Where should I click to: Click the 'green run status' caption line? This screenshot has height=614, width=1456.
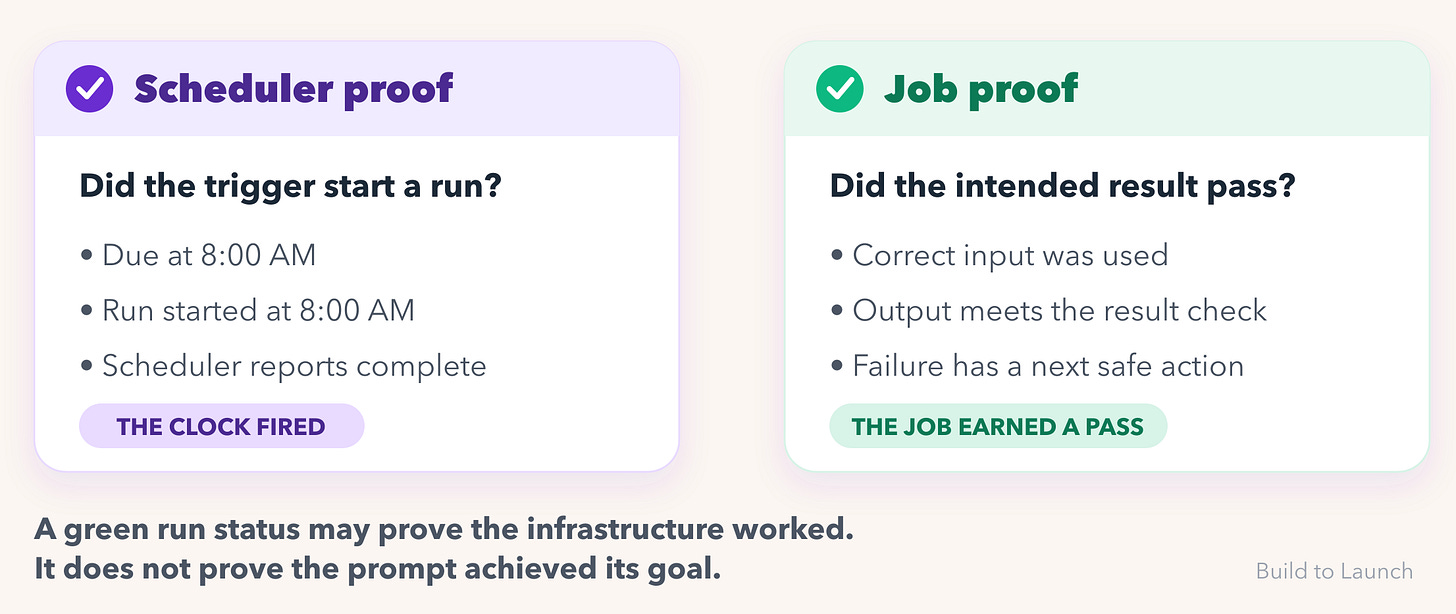(444, 529)
